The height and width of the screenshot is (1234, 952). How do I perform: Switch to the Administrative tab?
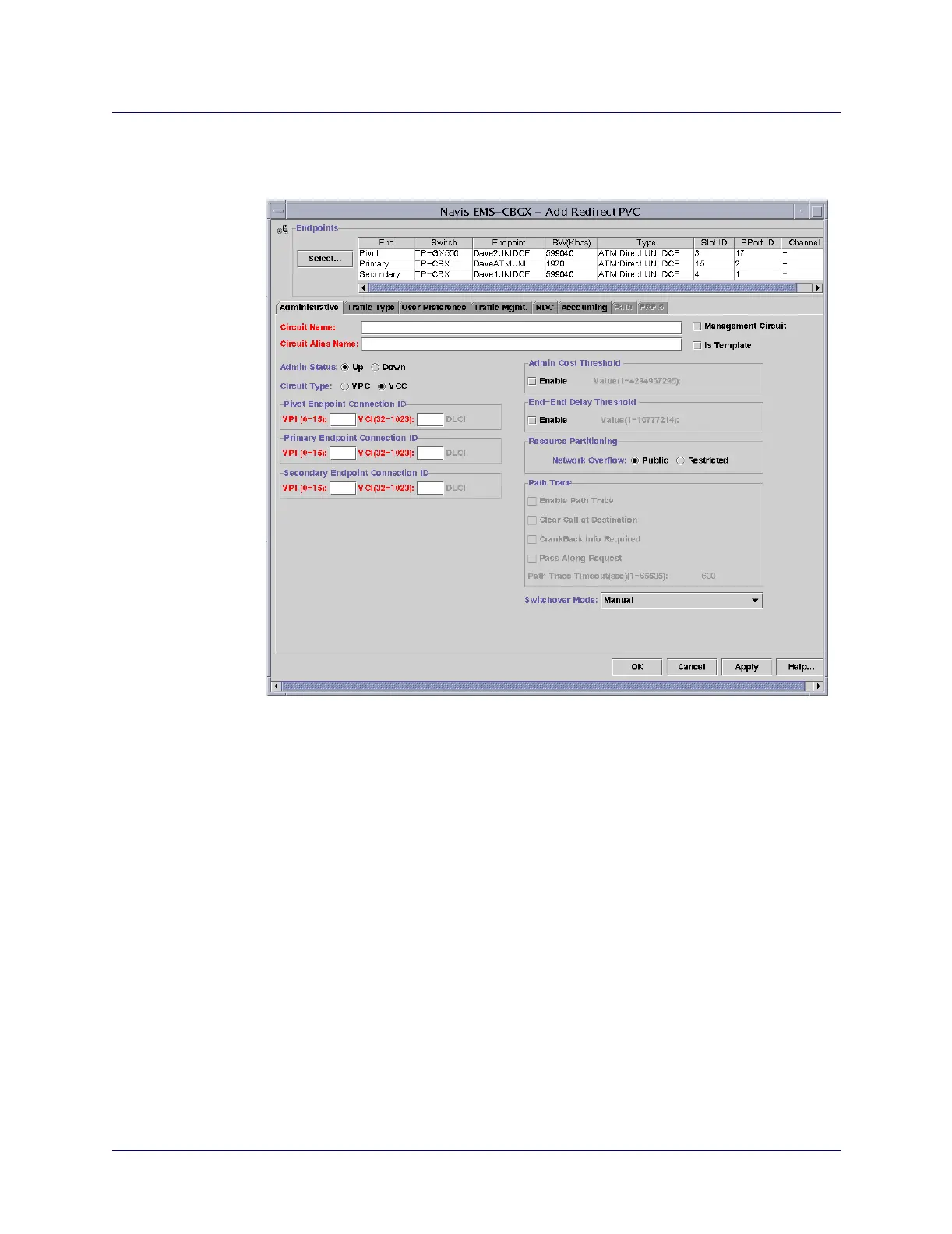(309, 308)
